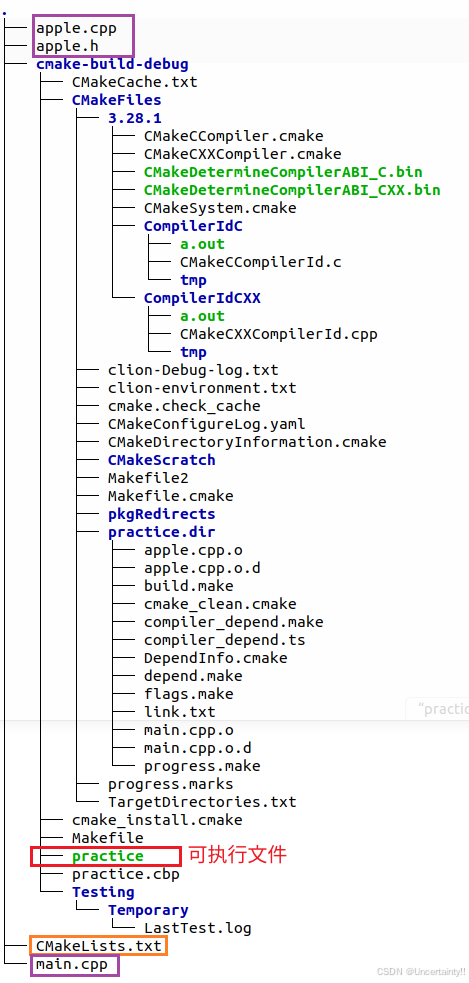469x983 pixels.
Task: Select CMakeCCompiler.cmake file
Action: coord(233,135)
